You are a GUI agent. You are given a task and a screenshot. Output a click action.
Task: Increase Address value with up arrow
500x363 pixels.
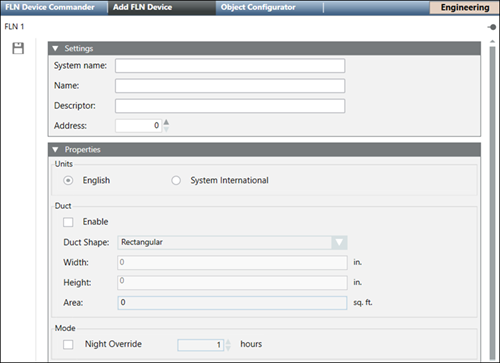pyautogui.click(x=166, y=122)
